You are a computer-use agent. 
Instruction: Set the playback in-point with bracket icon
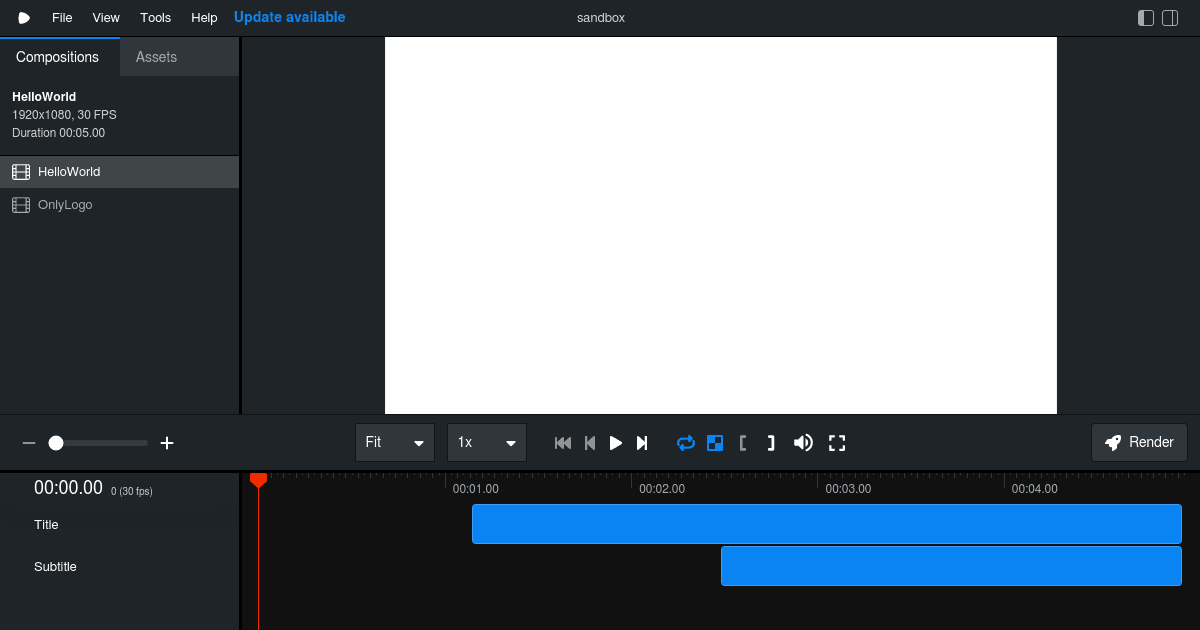[x=743, y=442]
